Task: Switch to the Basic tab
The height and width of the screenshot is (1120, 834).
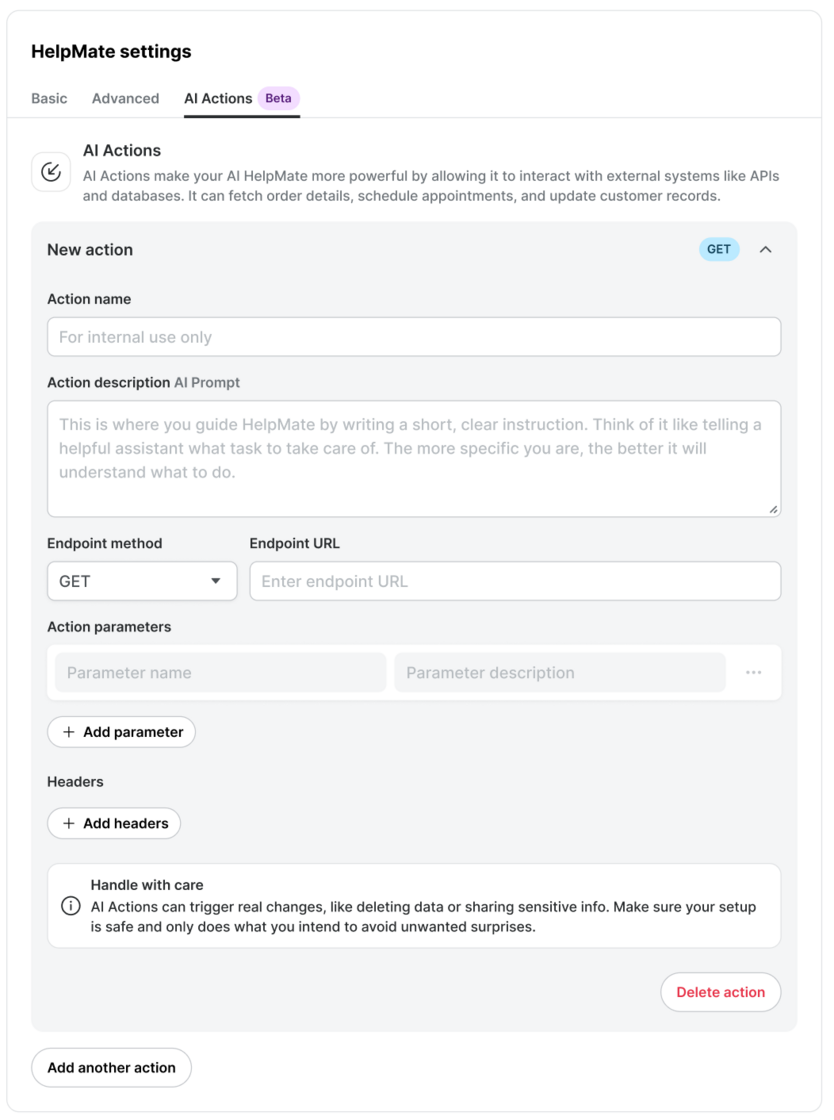Action: click(x=49, y=99)
